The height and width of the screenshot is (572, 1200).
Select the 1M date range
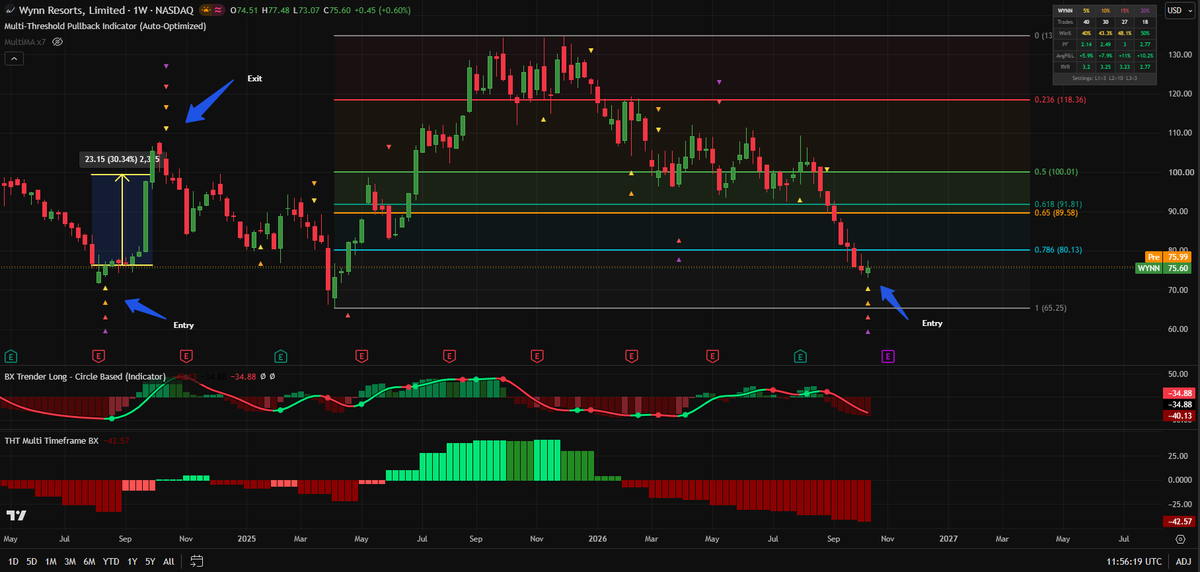(x=52, y=561)
